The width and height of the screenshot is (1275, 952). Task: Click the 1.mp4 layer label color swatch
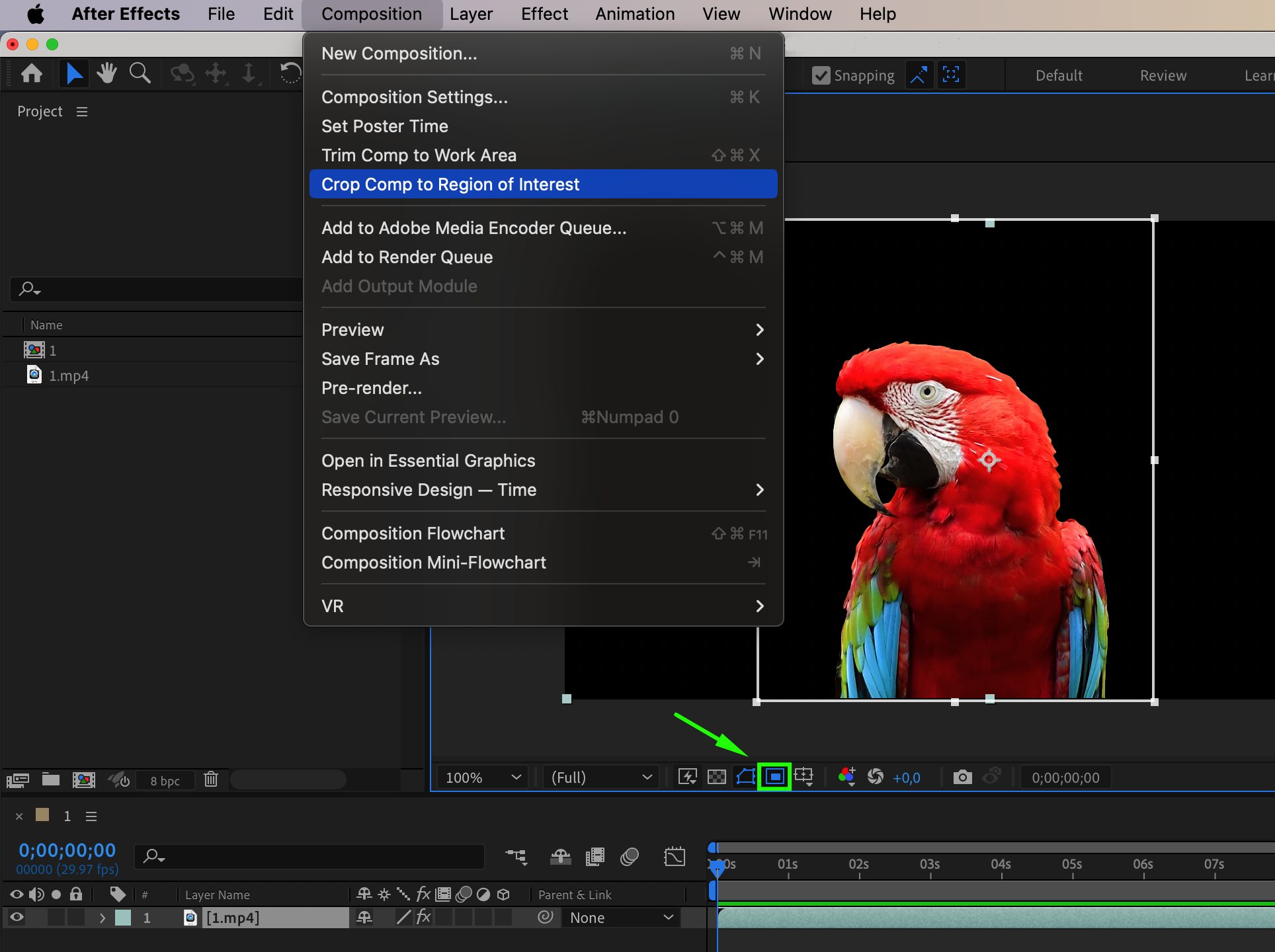[123, 918]
